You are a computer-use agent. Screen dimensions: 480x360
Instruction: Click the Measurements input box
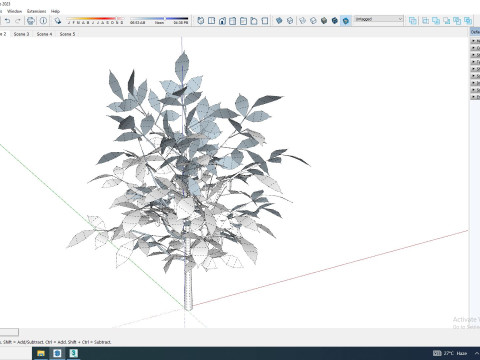(9, 332)
